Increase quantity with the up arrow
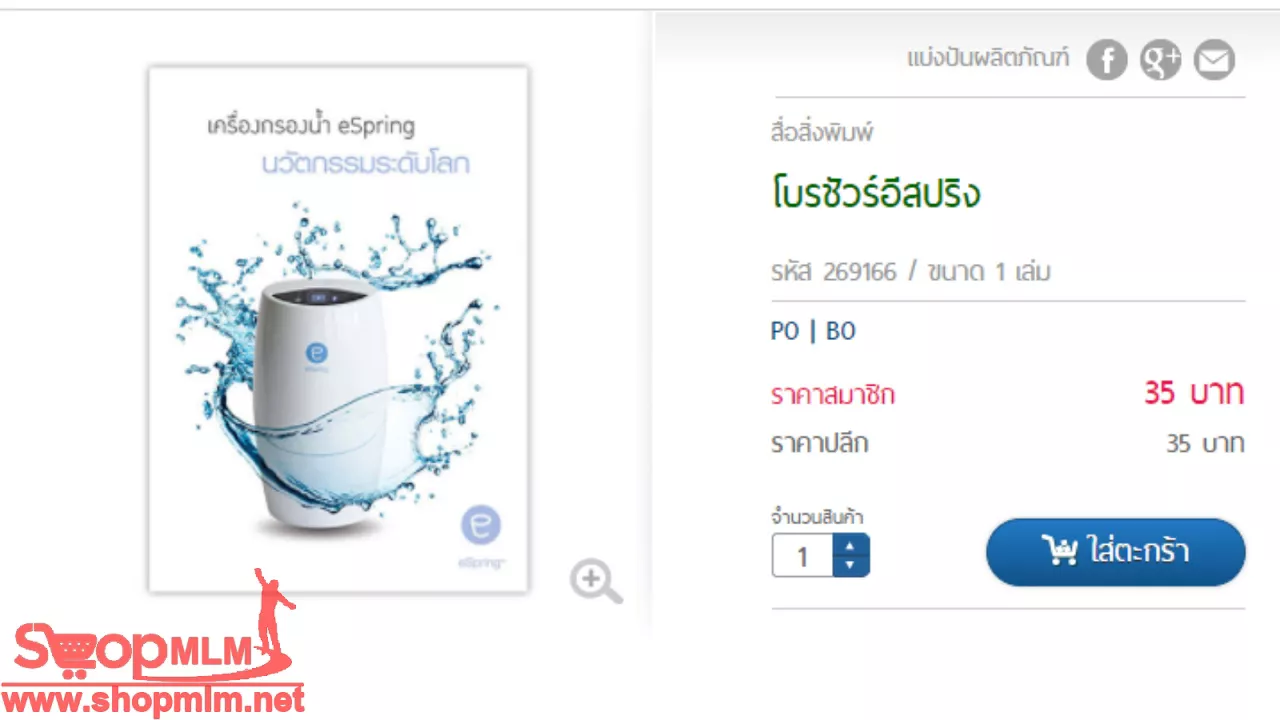Screen dimensions: 1280x720 [851, 545]
